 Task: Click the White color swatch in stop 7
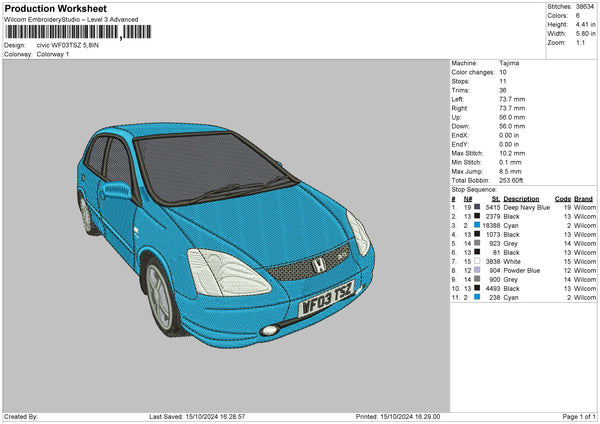point(478,261)
